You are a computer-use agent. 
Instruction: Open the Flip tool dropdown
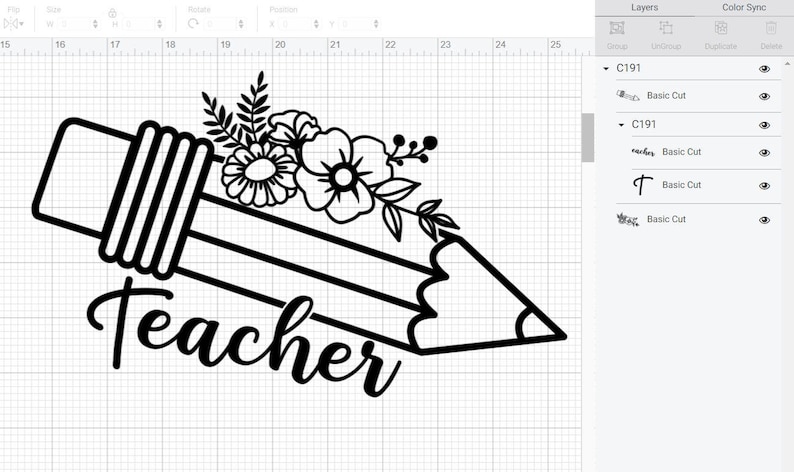point(13,23)
